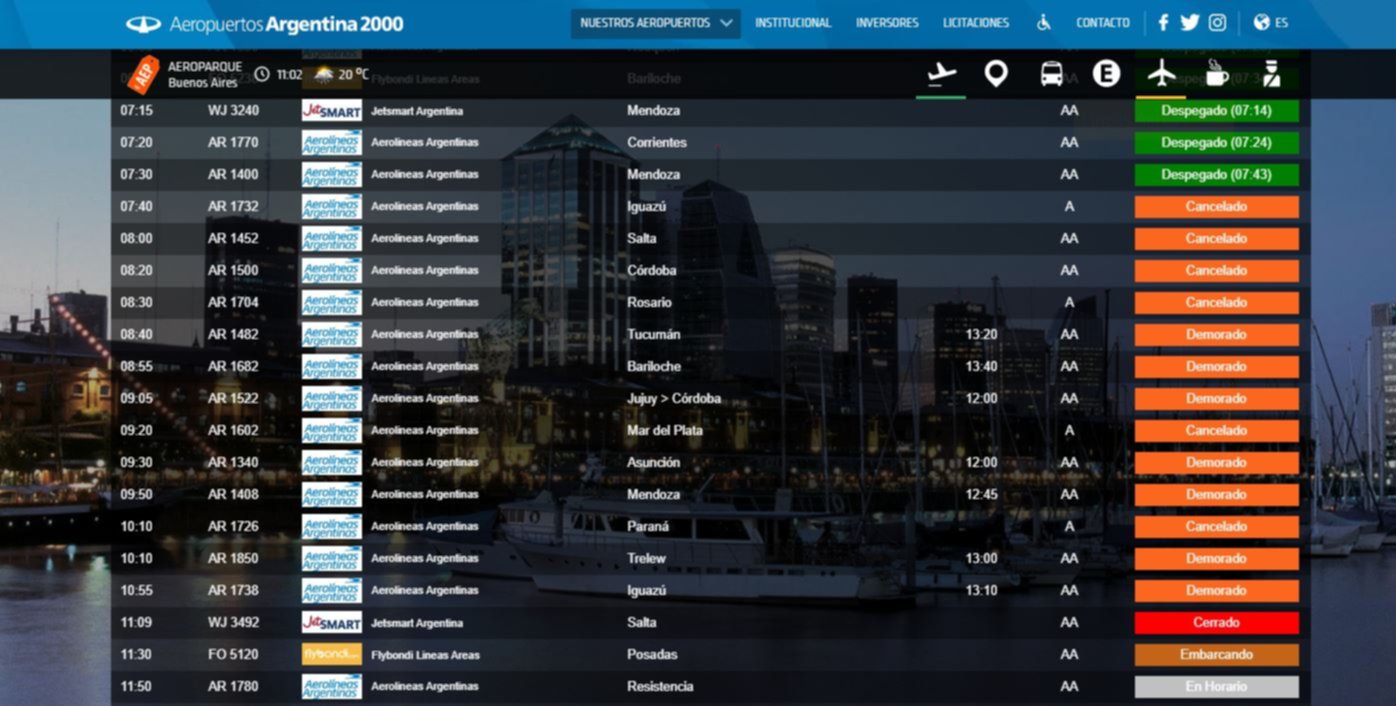Click destination Asunción
This screenshot has height=706, width=1396.
point(654,462)
